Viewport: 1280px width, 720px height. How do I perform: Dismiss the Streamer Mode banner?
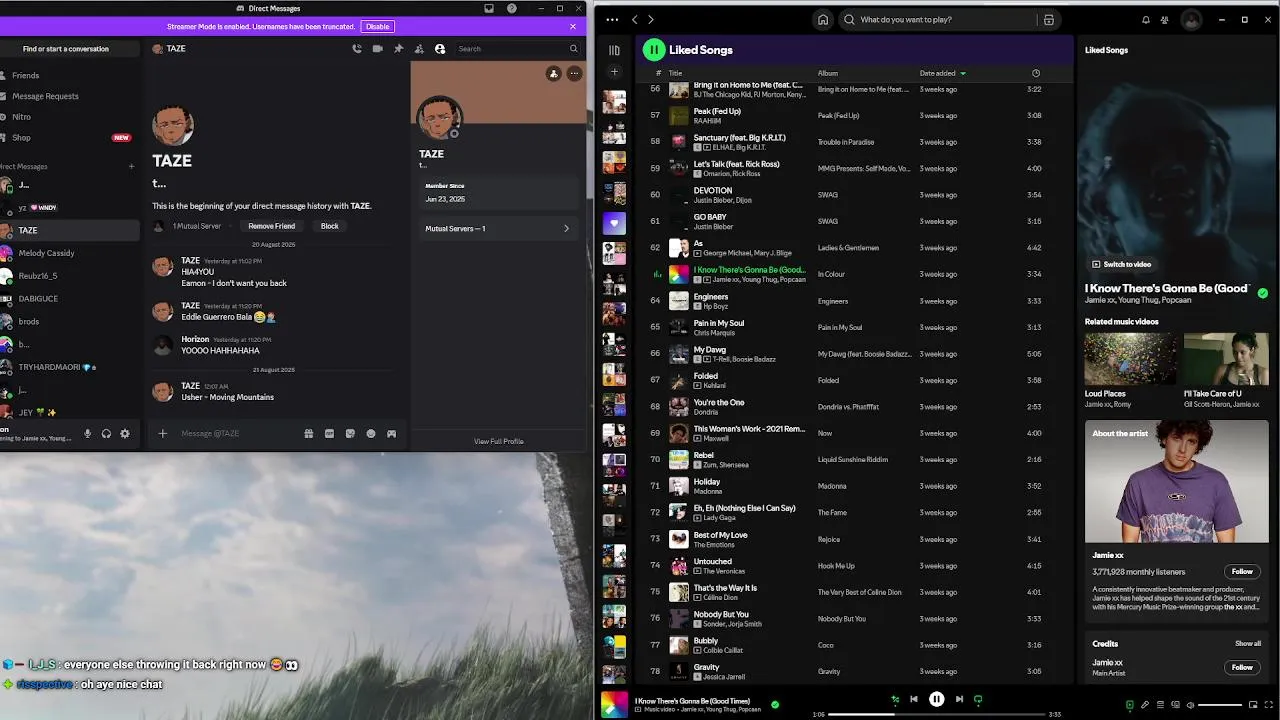(573, 26)
